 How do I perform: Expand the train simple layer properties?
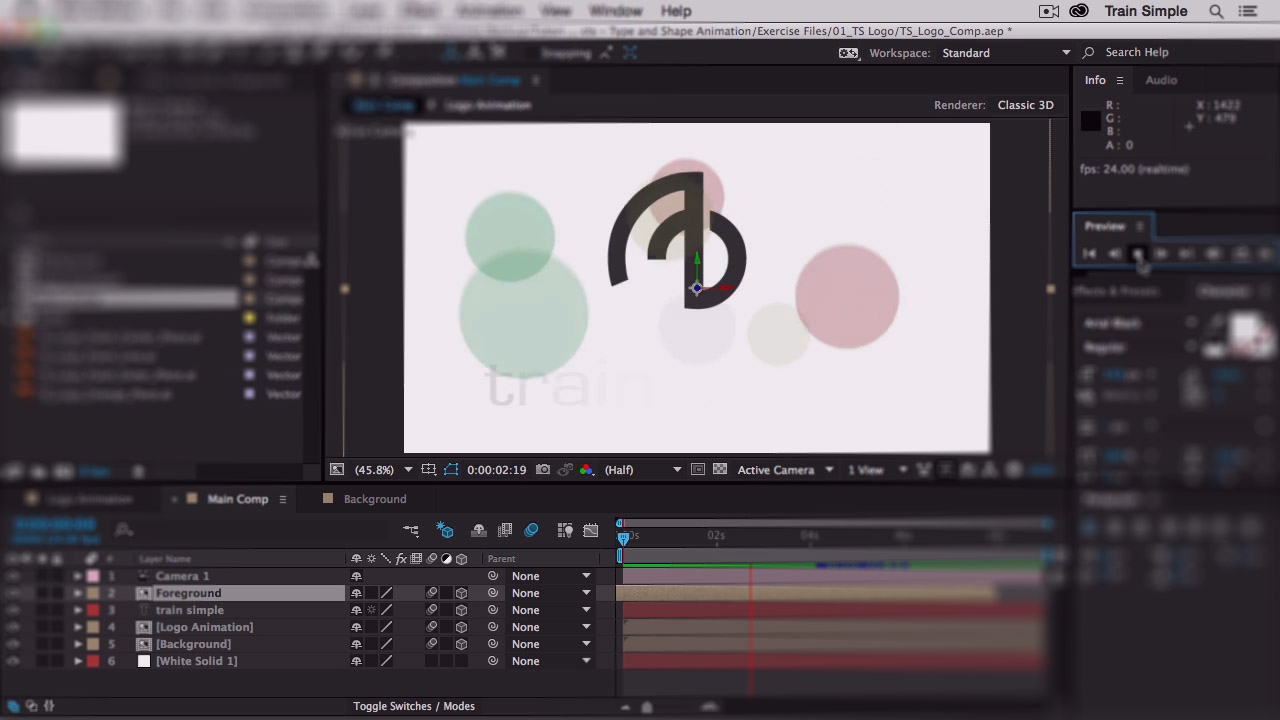[x=78, y=610]
